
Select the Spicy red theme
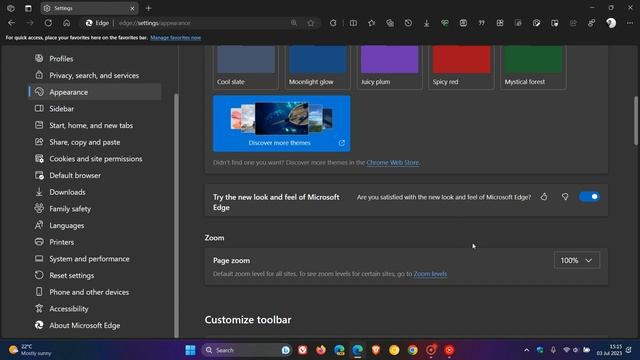pyautogui.click(x=461, y=67)
